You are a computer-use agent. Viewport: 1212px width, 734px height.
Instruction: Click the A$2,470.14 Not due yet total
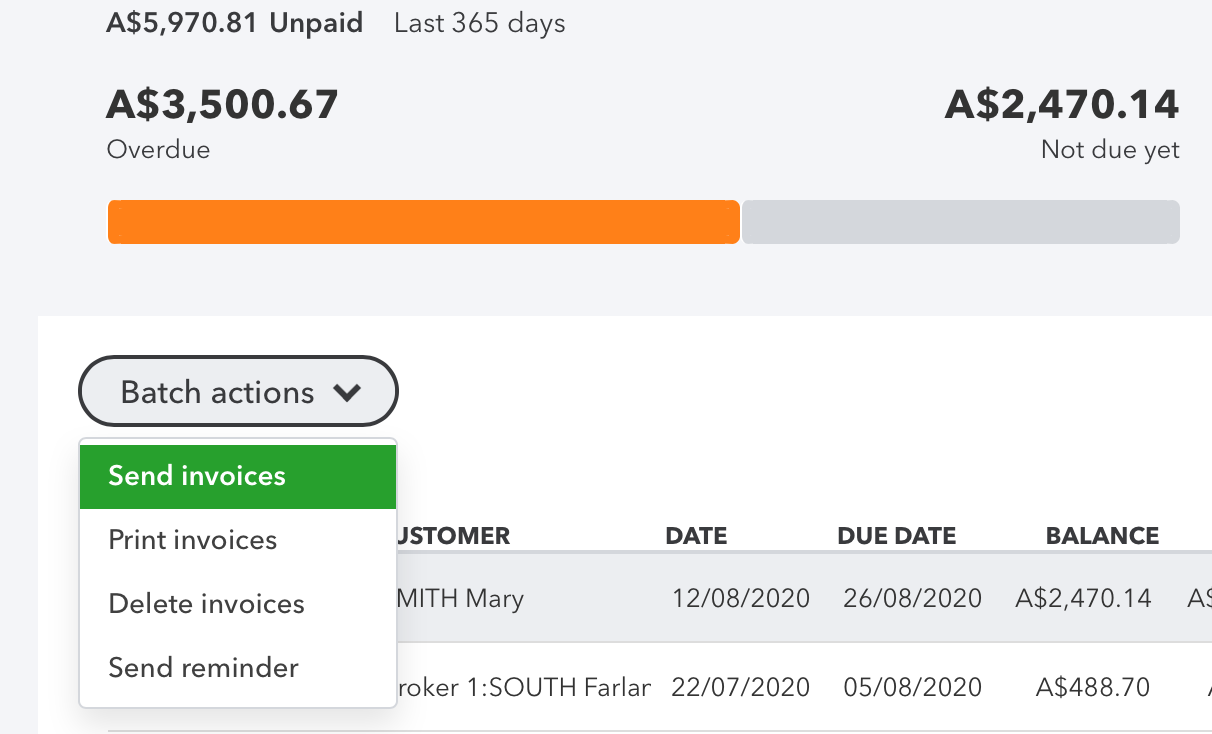click(x=1061, y=105)
